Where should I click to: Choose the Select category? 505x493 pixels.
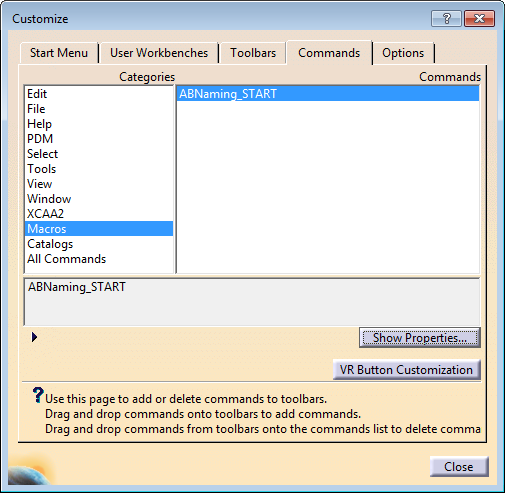(x=99, y=154)
